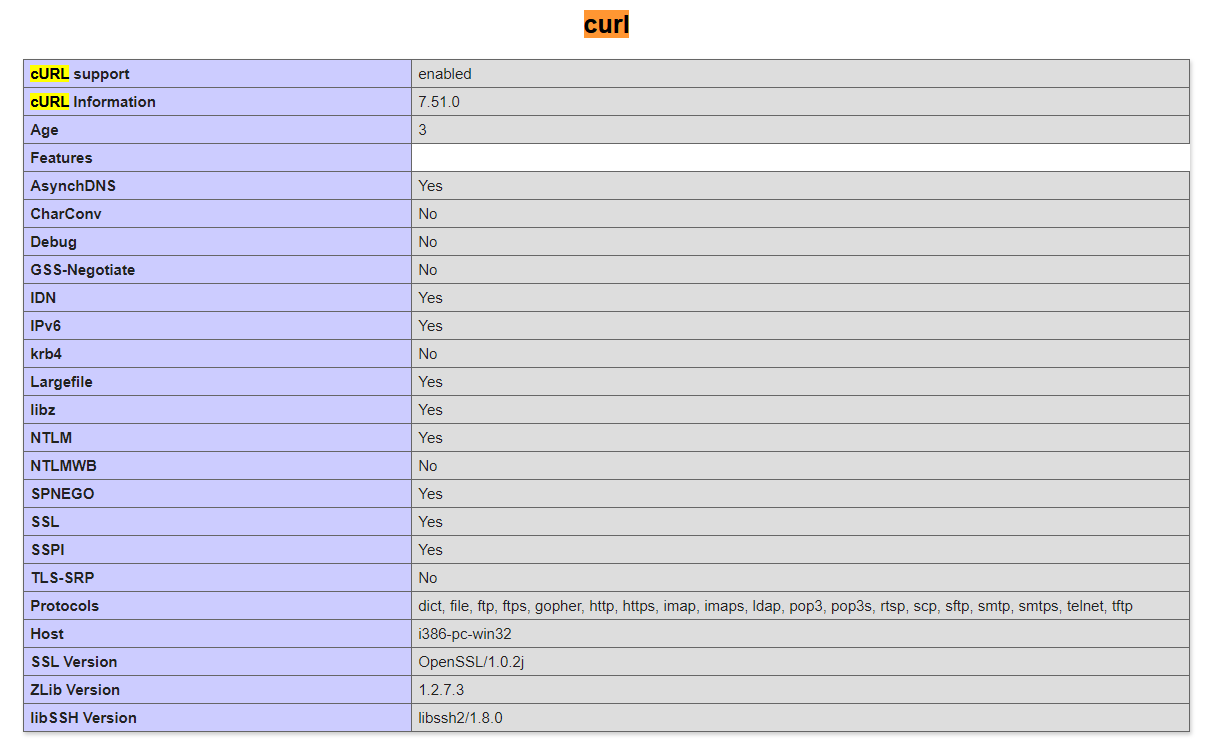Click the "SSPI" label cell
Viewport: 1223px width, 744px height.
(217, 550)
